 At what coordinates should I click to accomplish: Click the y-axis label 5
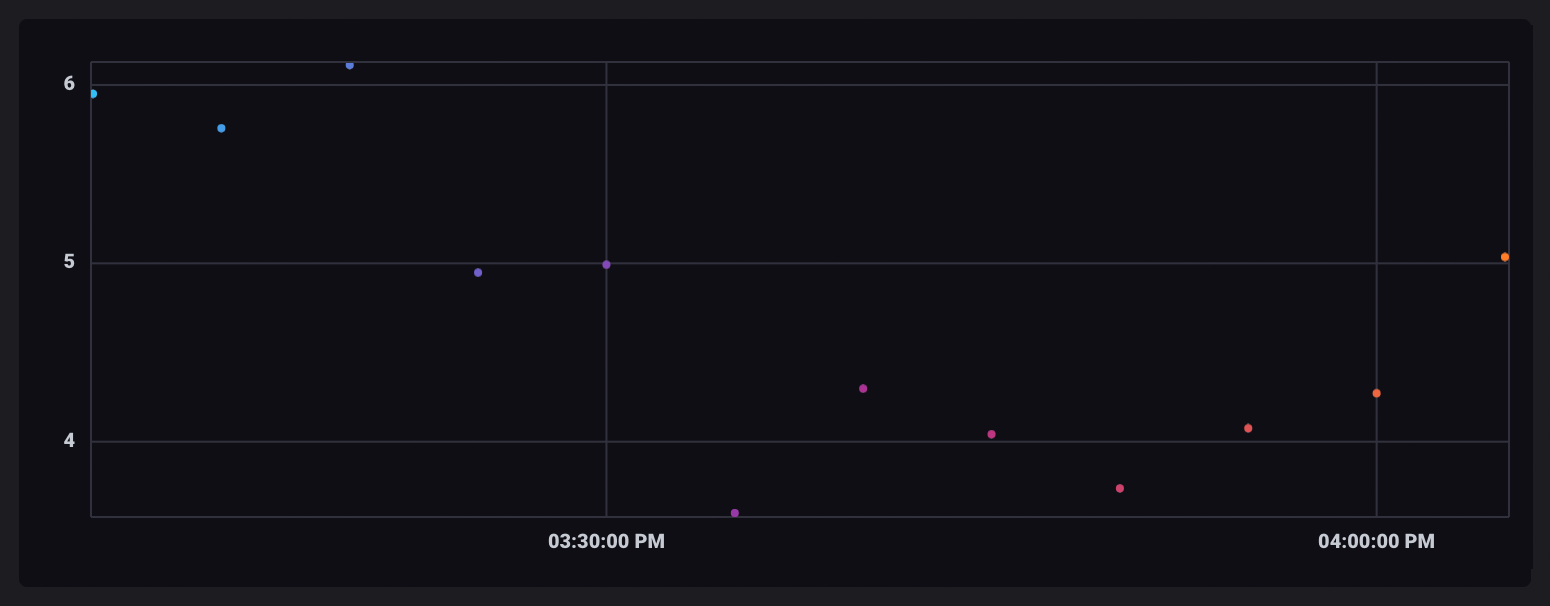pos(69,262)
